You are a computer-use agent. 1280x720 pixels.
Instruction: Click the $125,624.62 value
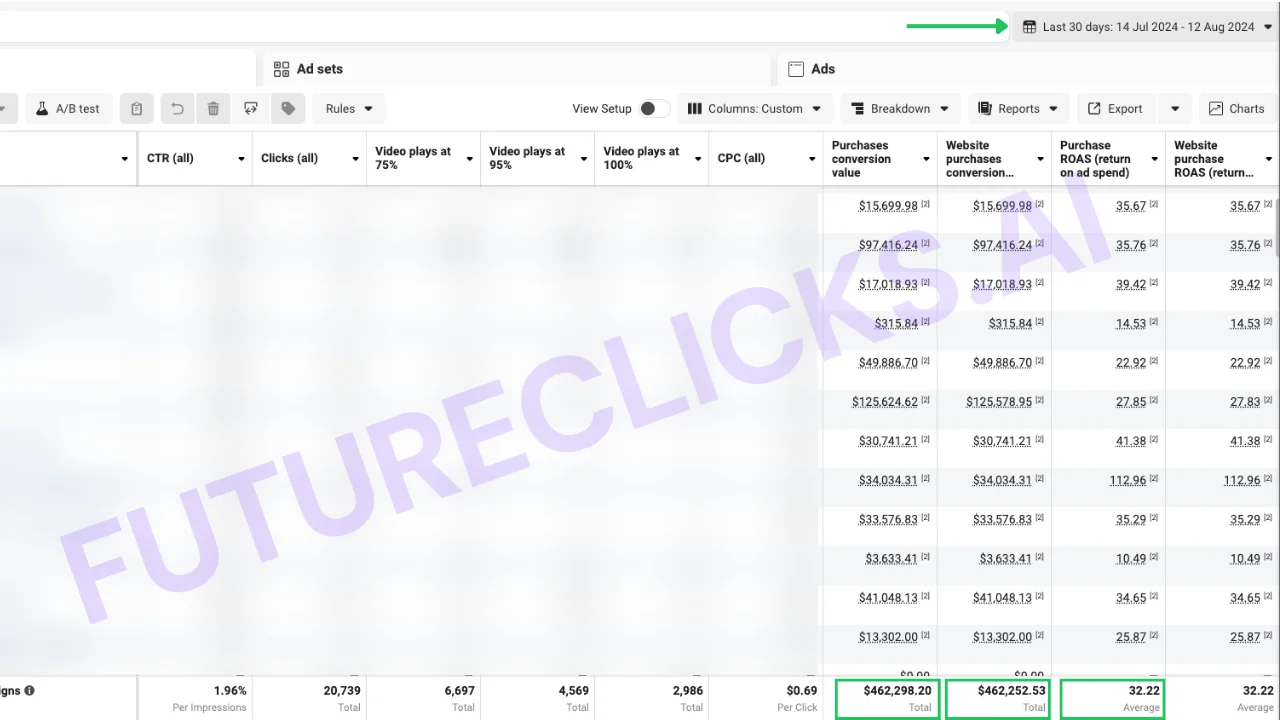[x=885, y=402]
